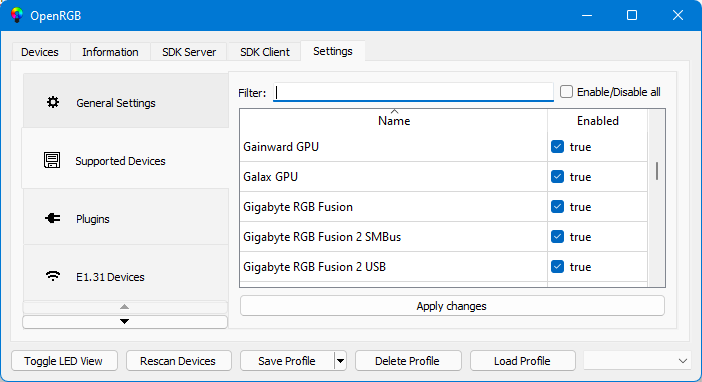Click the Rescan Devices button
Screen dimensions: 702x382
tap(178, 361)
